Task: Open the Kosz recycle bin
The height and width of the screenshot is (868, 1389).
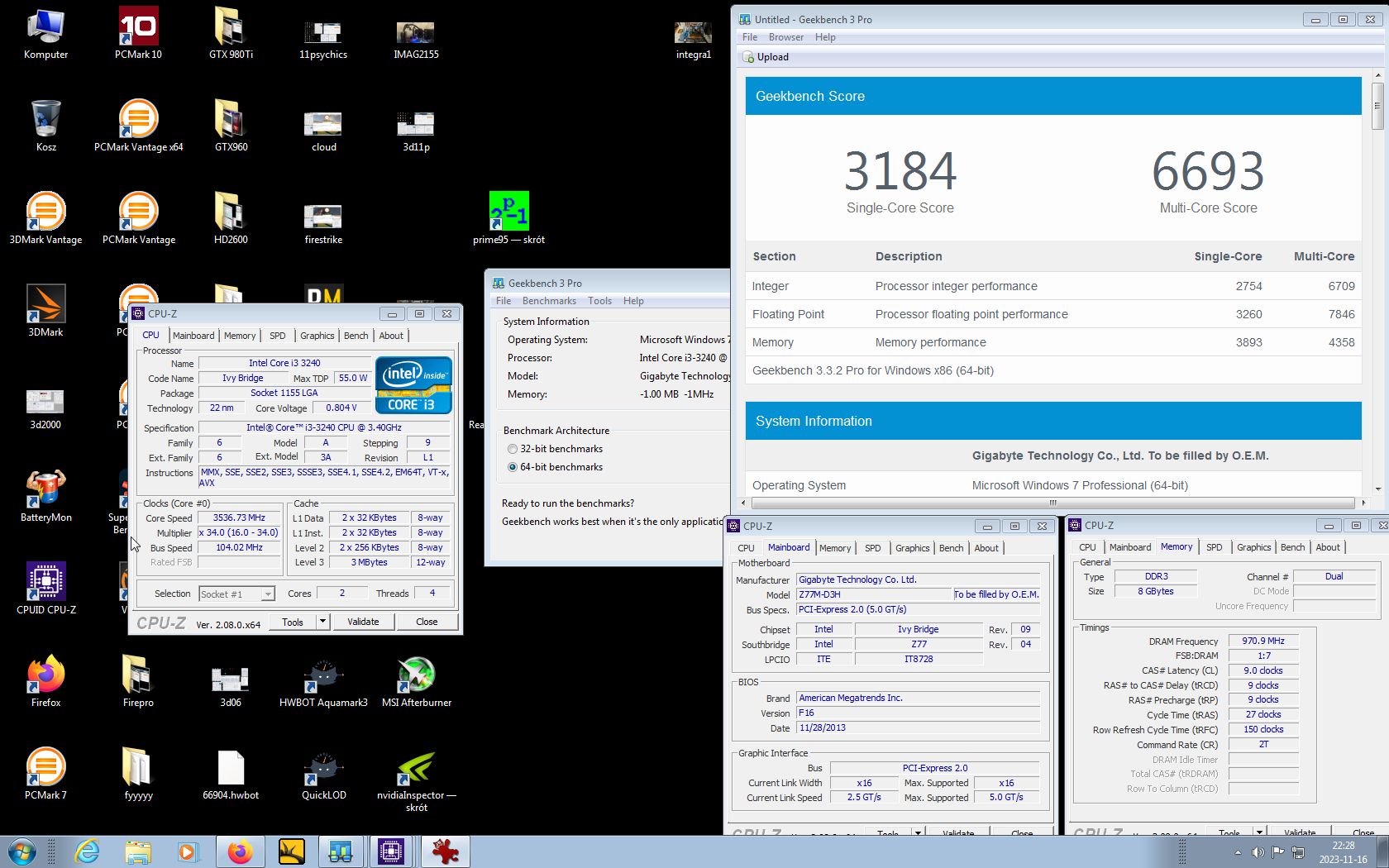Action: pos(45,126)
